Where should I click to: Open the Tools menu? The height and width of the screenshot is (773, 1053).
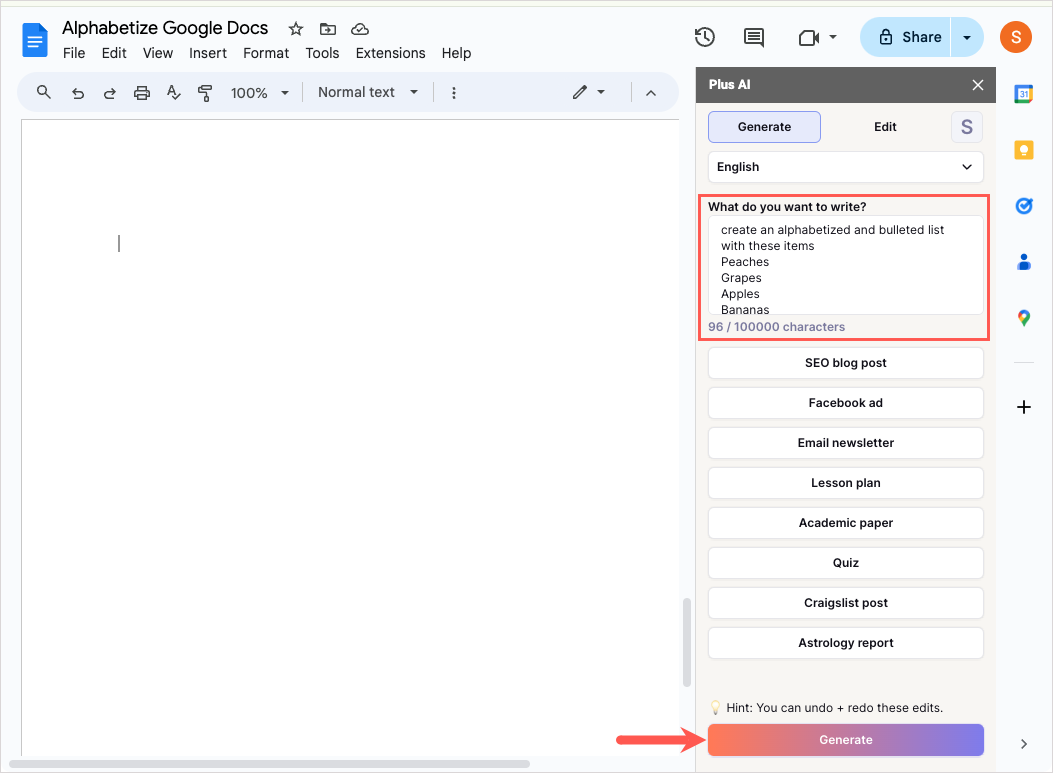pos(322,53)
